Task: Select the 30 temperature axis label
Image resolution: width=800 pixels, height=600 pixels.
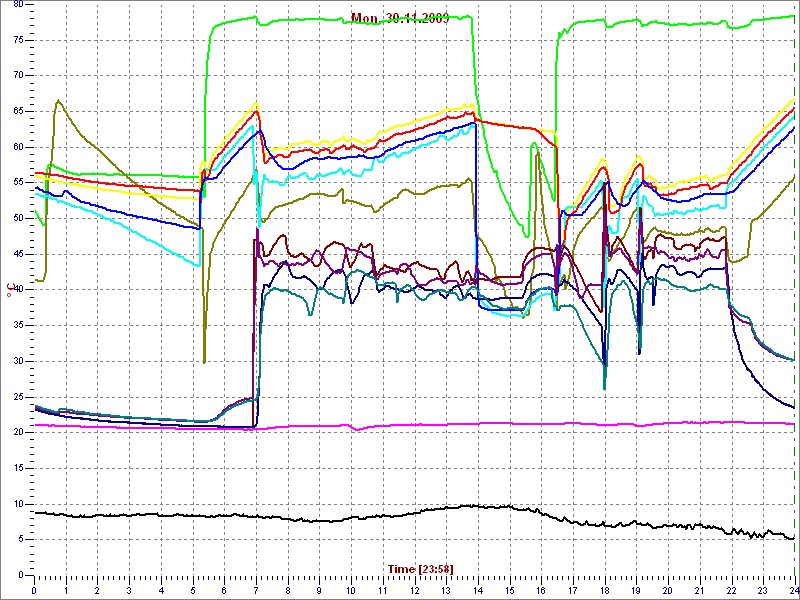Action: (18, 361)
